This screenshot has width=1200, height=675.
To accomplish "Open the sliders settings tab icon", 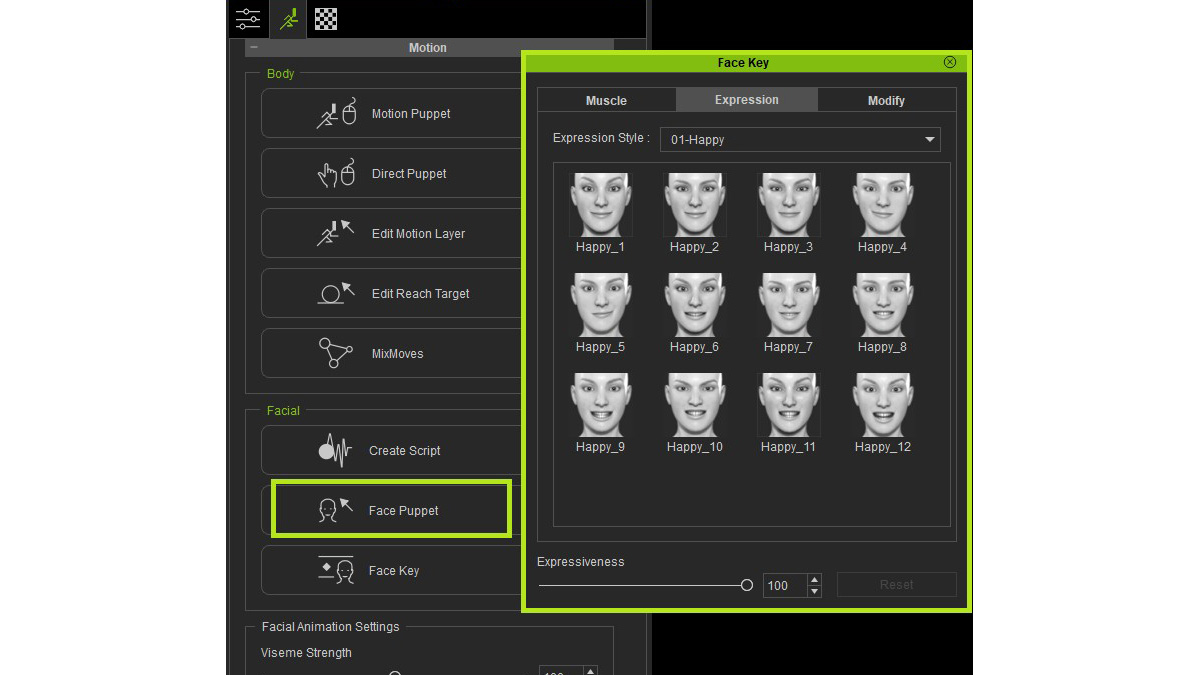I will [x=247, y=18].
